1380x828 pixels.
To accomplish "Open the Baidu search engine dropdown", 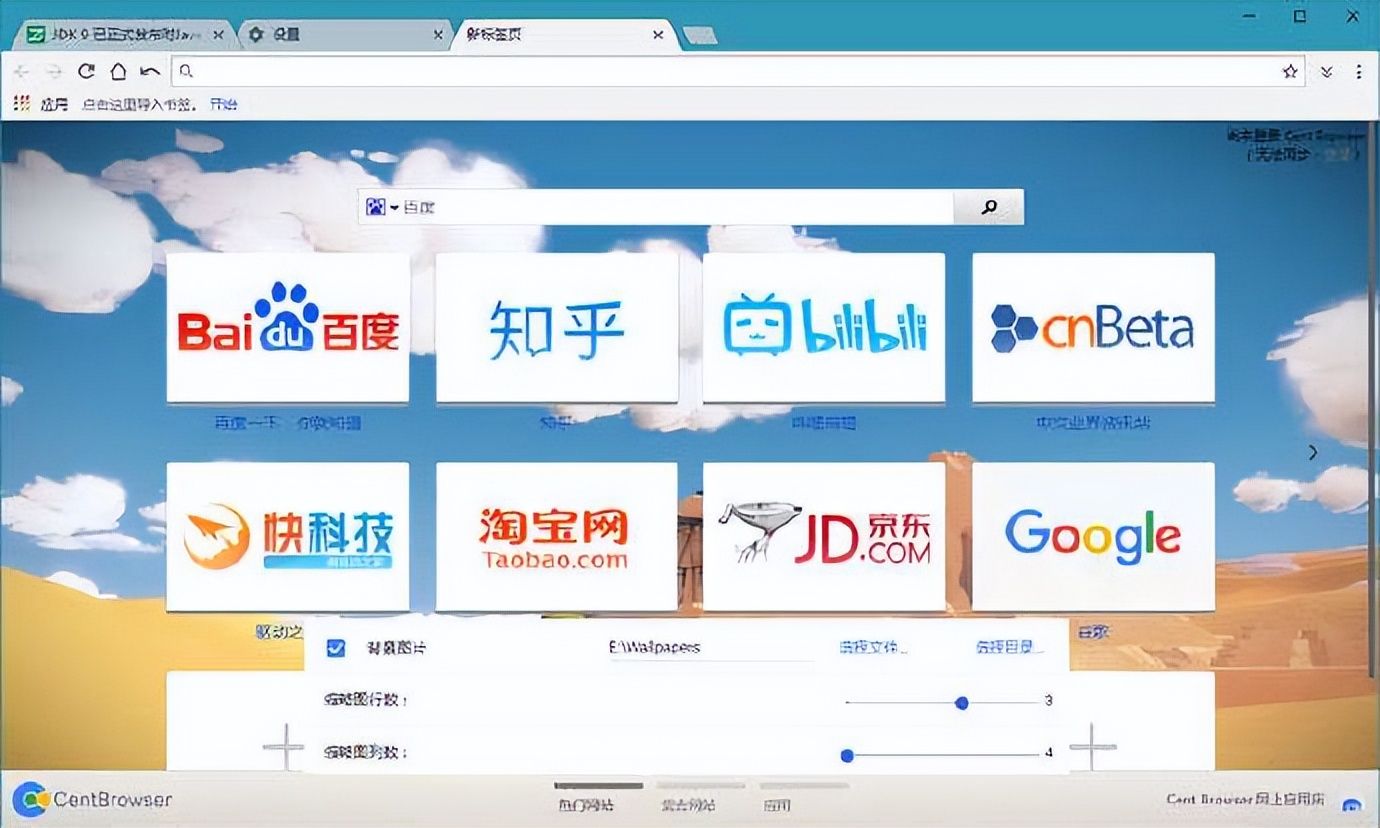I will click(x=382, y=207).
